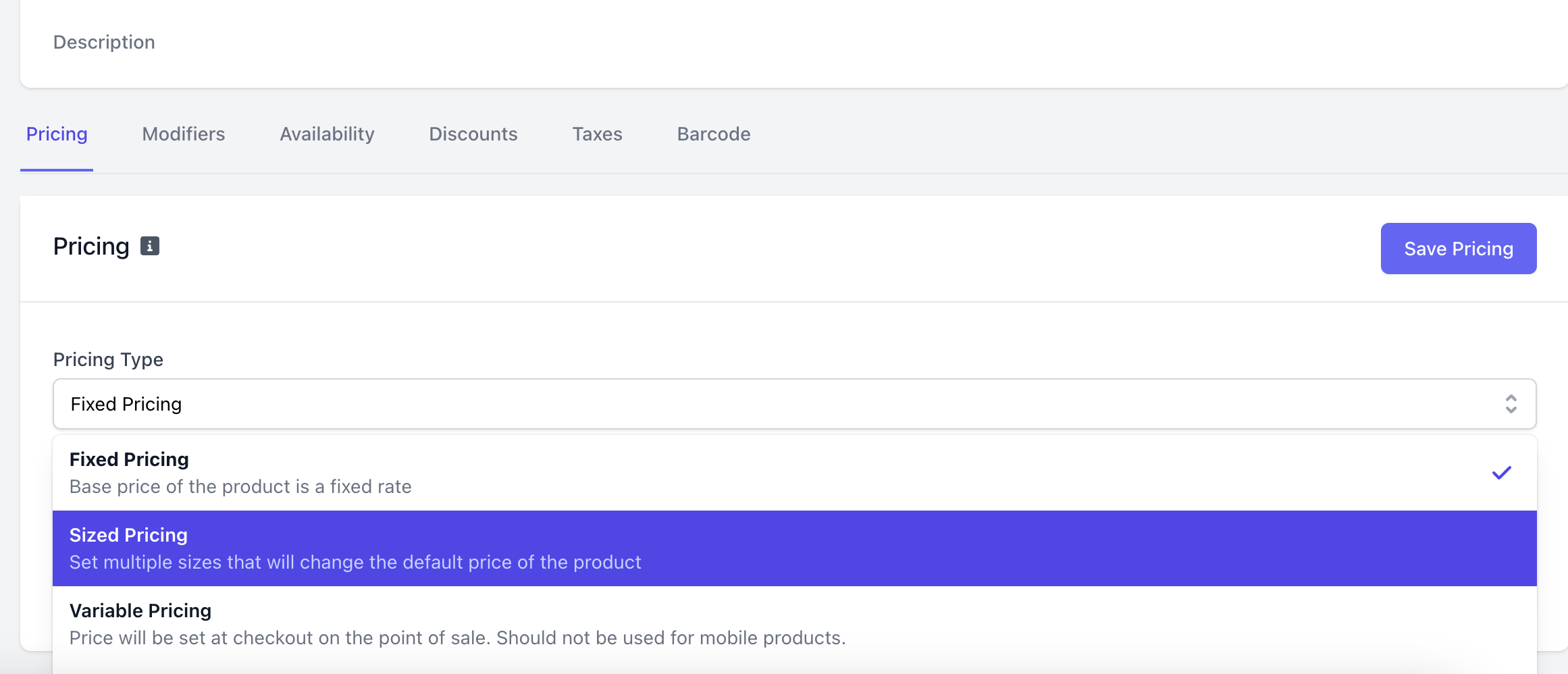Open the Availability tab
The height and width of the screenshot is (674, 1568).
327,134
